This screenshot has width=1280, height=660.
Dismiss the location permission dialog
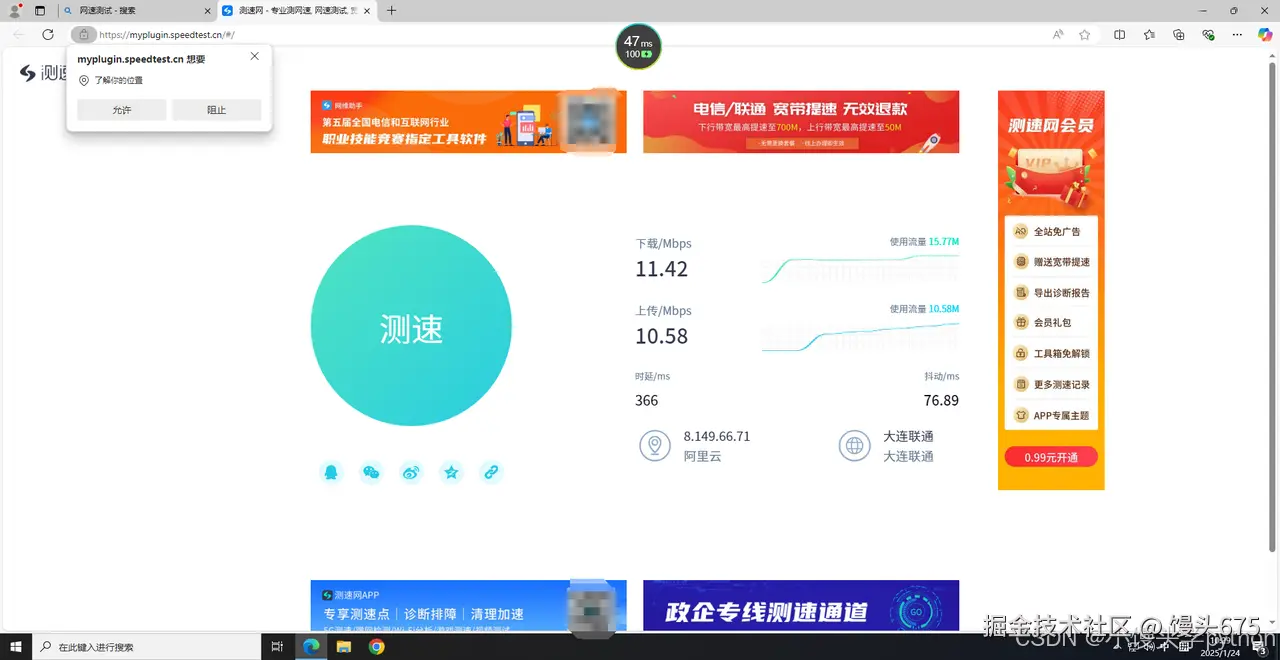(254, 56)
